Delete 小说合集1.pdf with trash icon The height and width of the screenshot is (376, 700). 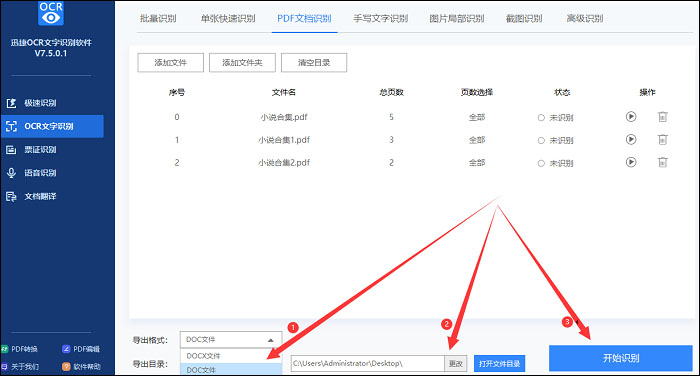pyautogui.click(x=662, y=139)
